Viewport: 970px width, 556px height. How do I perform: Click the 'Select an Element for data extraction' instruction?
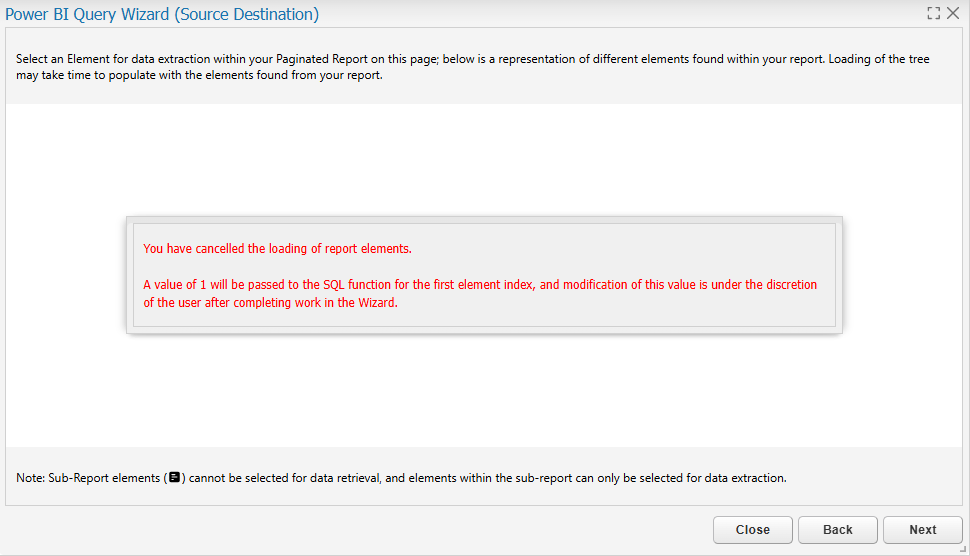(x=473, y=67)
